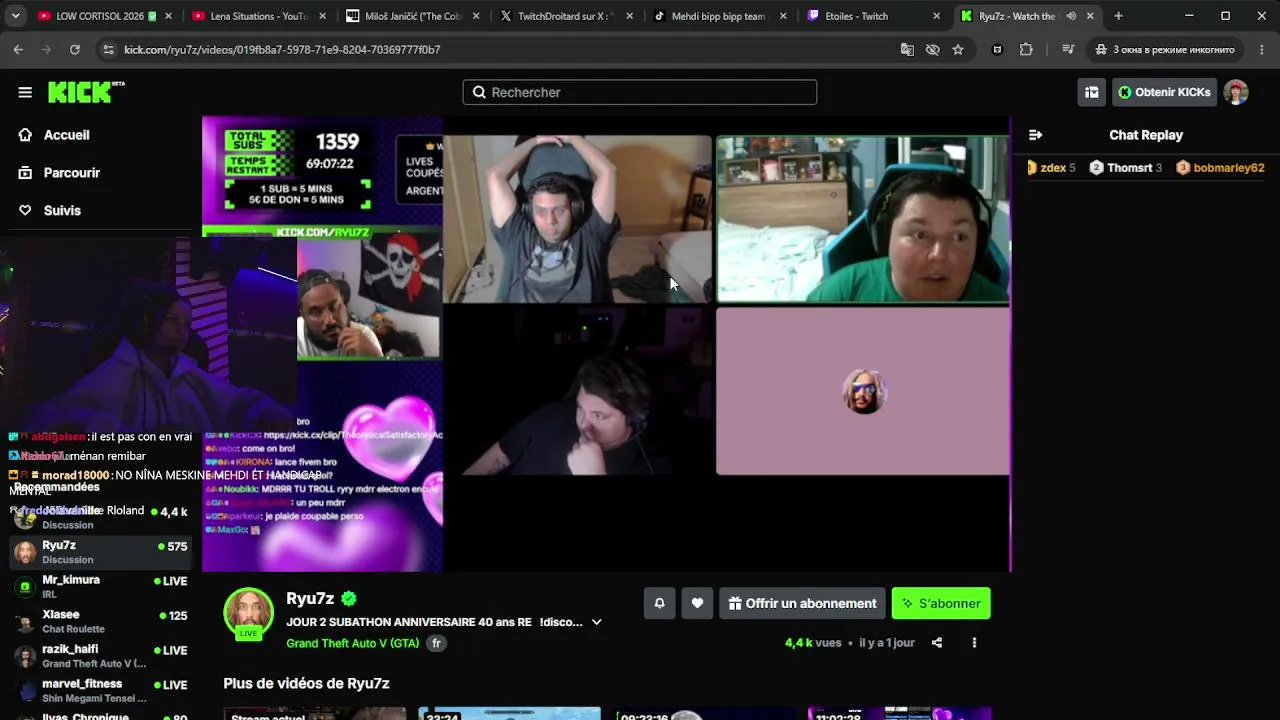This screenshot has width=1280, height=720.
Task: Click Offrir un abonnement button
Action: pyautogui.click(x=802, y=603)
